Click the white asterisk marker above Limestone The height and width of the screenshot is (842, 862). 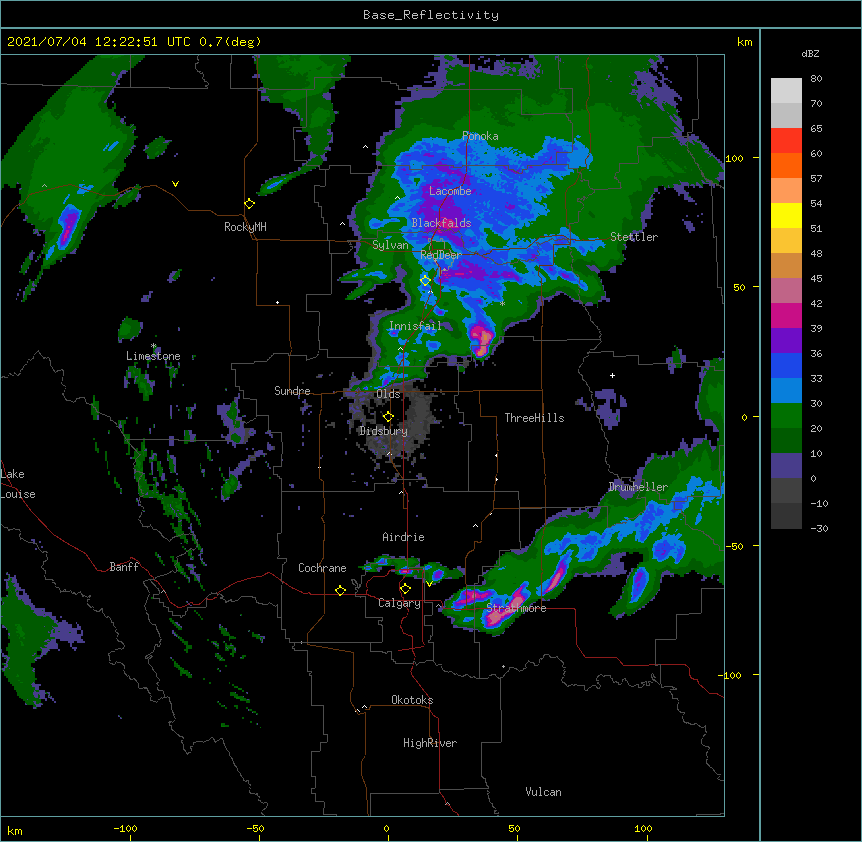[154, 346]
